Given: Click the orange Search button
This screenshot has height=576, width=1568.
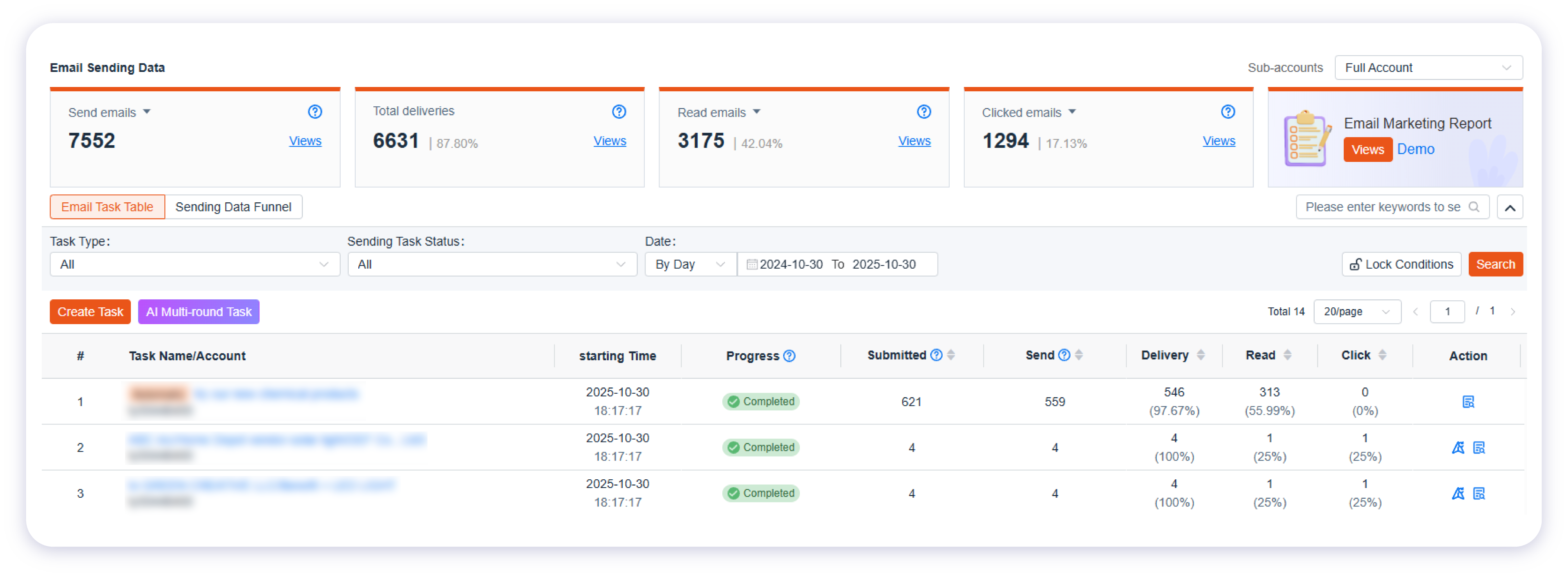Looking at the screenshot, I should (x=1495, y=264).
